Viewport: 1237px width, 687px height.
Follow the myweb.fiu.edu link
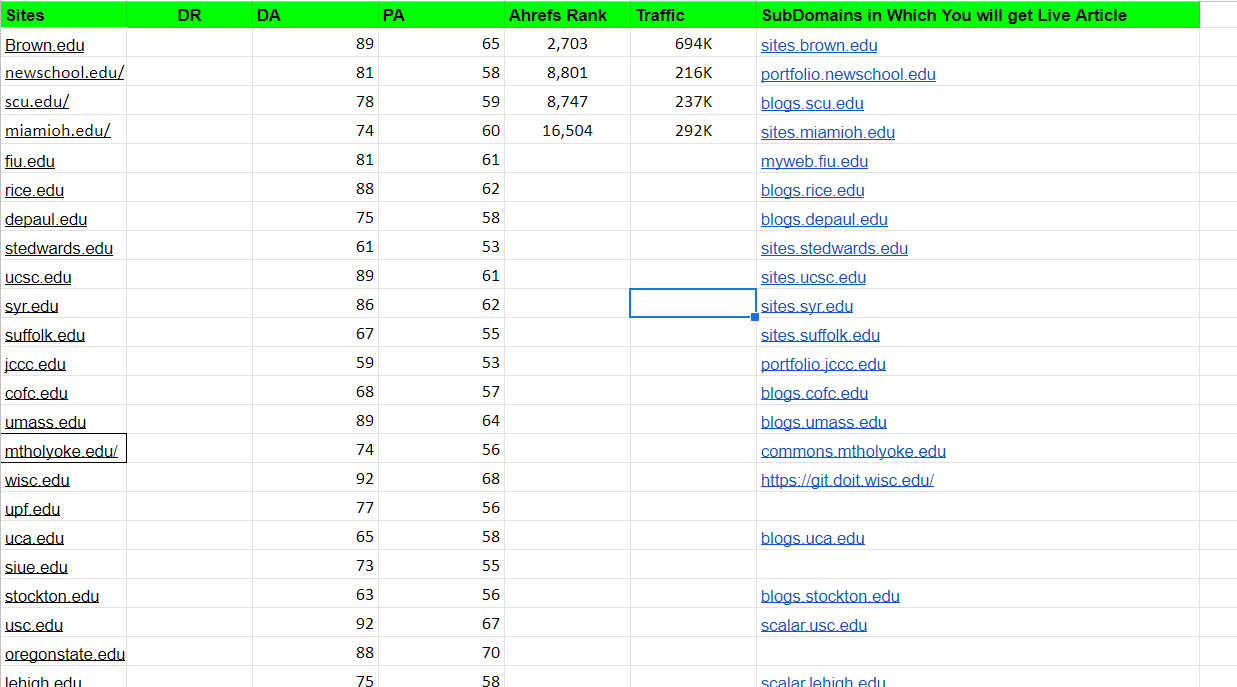click(814, 161)
